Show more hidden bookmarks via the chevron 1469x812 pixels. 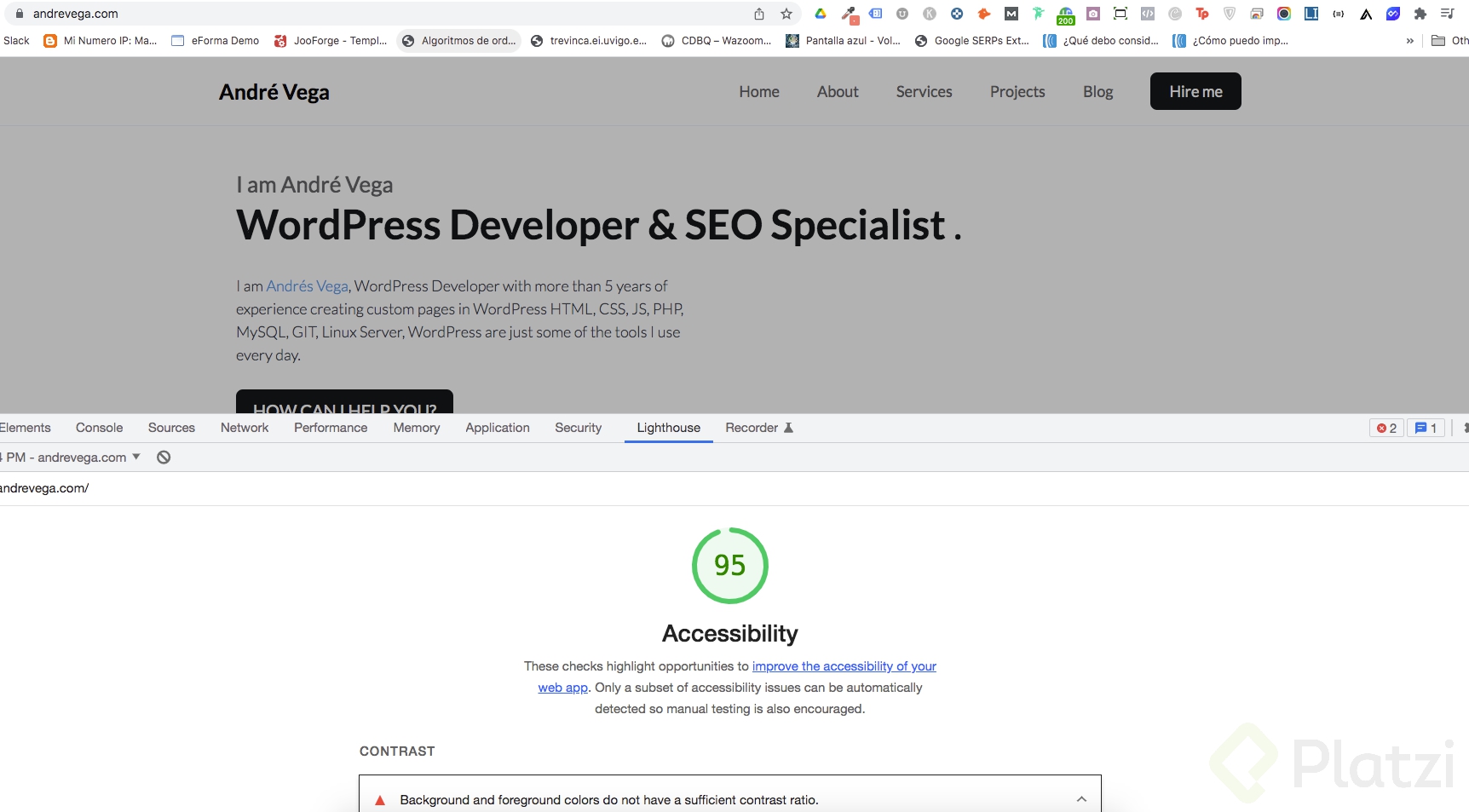pos(1410,41)
